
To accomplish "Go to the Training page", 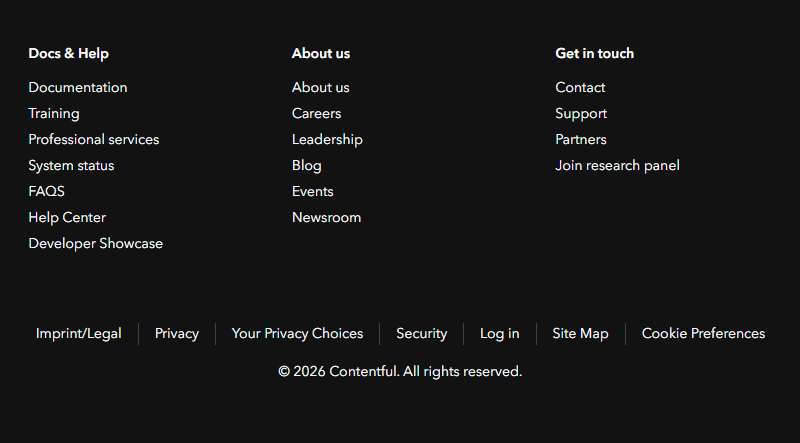I will click(x=54, y=114).
